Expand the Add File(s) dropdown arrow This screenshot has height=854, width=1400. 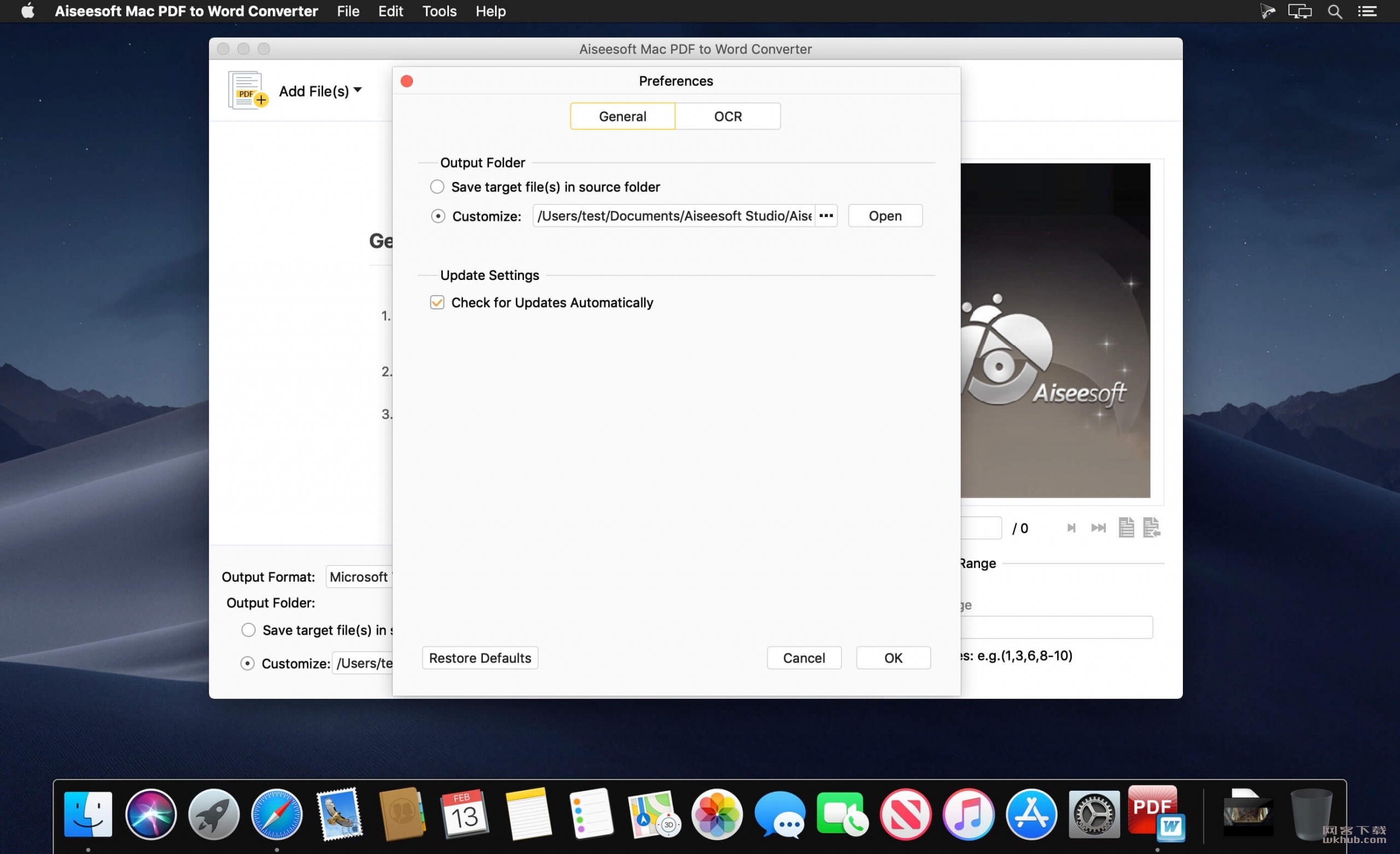[358, 90]
